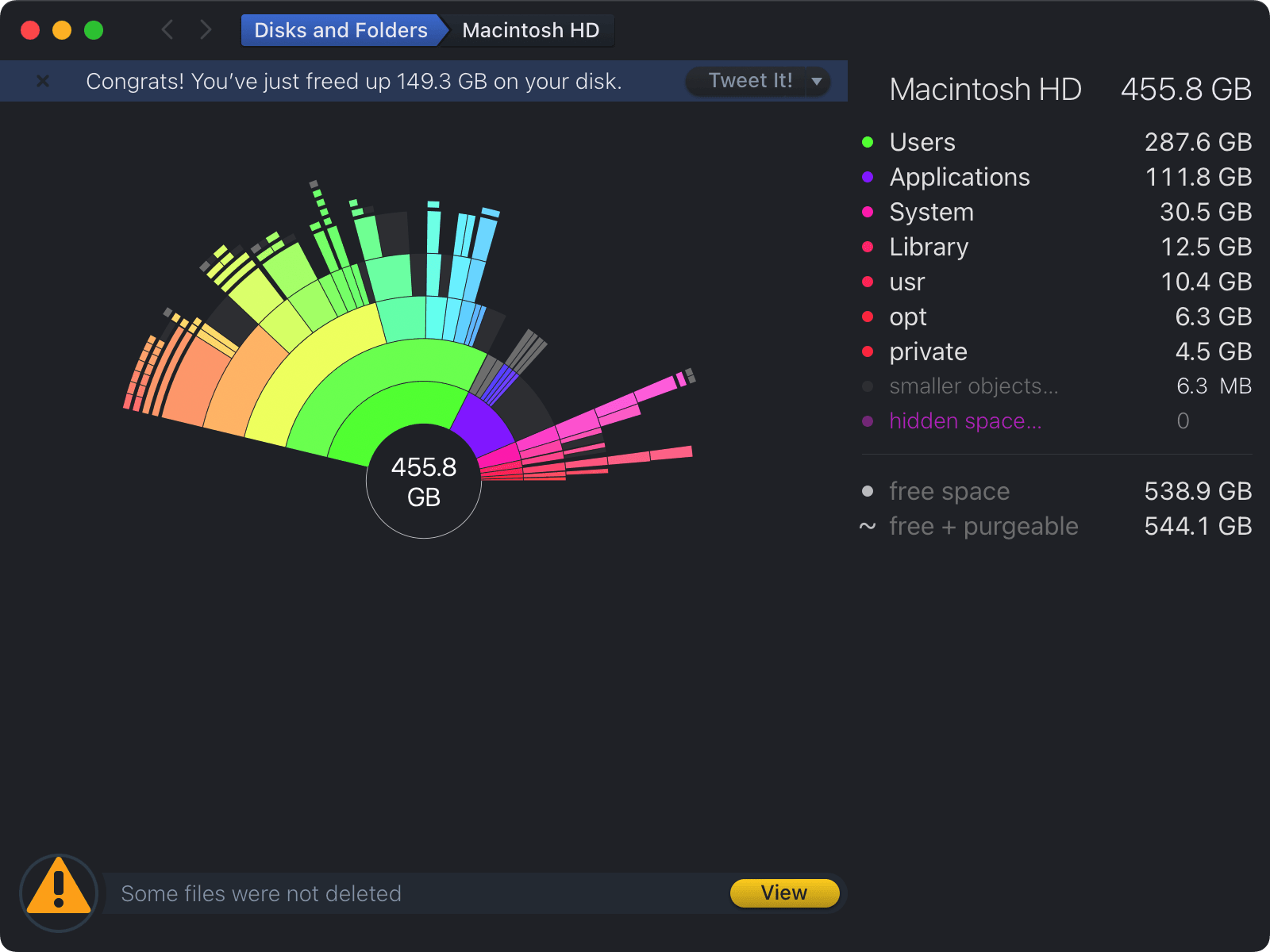Select the Macintosh HD breadcrumb
Image resolution: width=1270 pixels, height=952 pixels.
pos(530,30)
